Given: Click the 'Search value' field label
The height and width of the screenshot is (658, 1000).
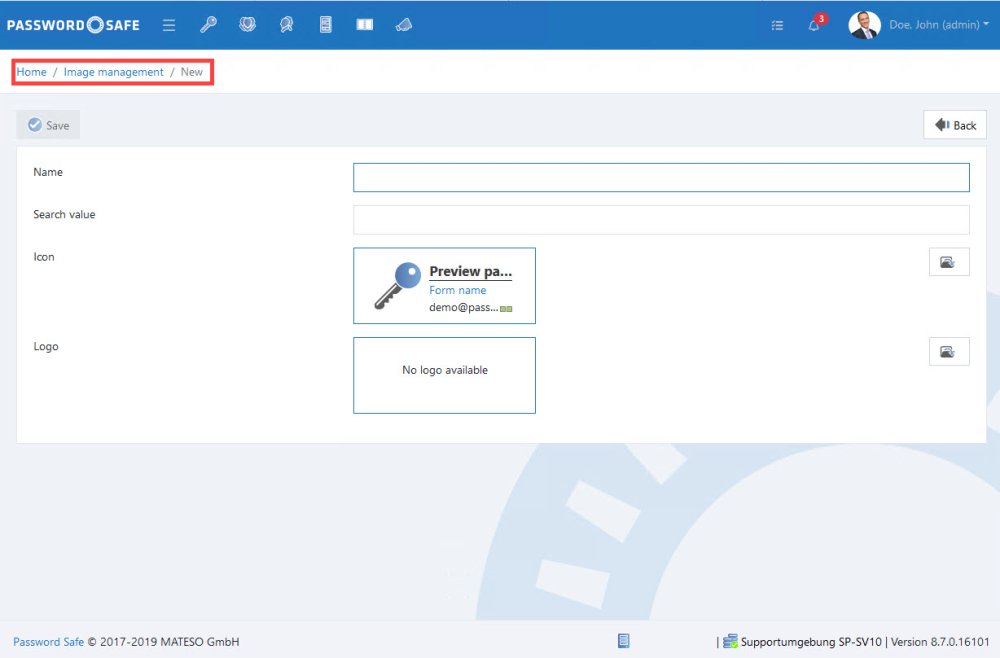Looking at the screenshot, I should pyautogui.click(x=64, y=214).
